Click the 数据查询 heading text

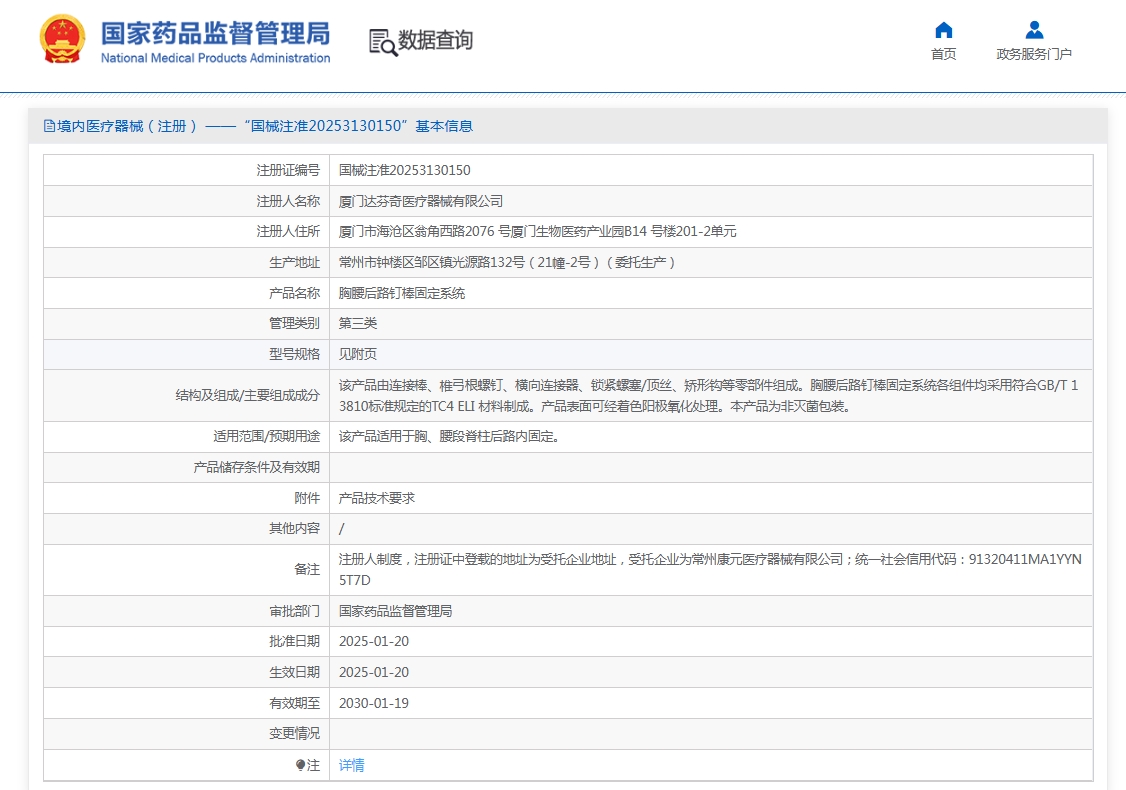[435, 40]
